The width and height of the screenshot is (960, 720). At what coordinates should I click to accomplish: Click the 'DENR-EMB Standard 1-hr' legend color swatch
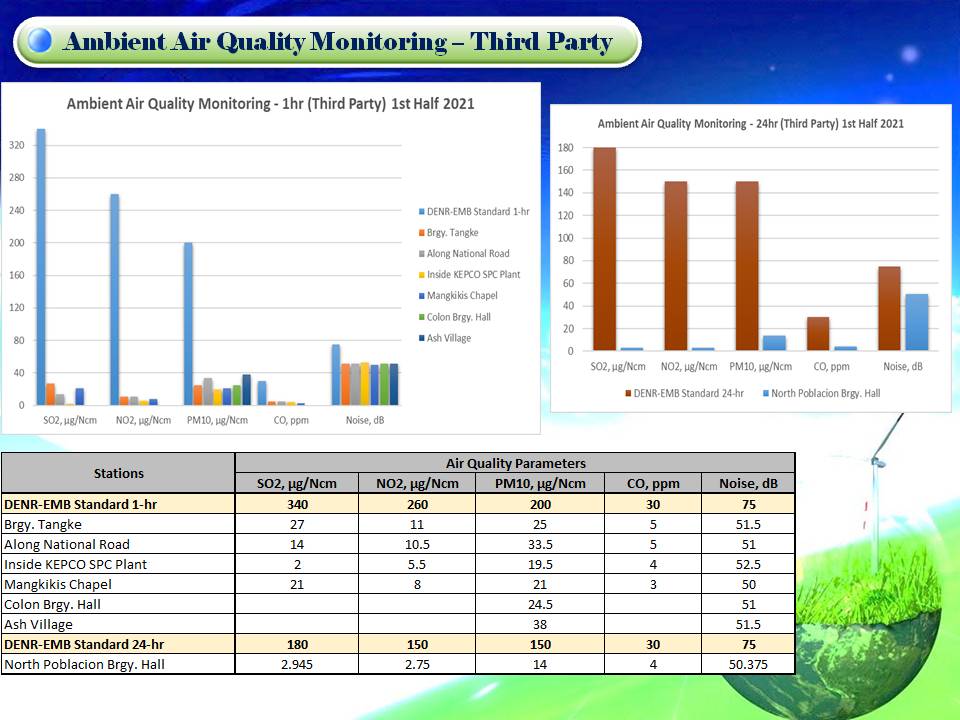click(x=421, y=212)
